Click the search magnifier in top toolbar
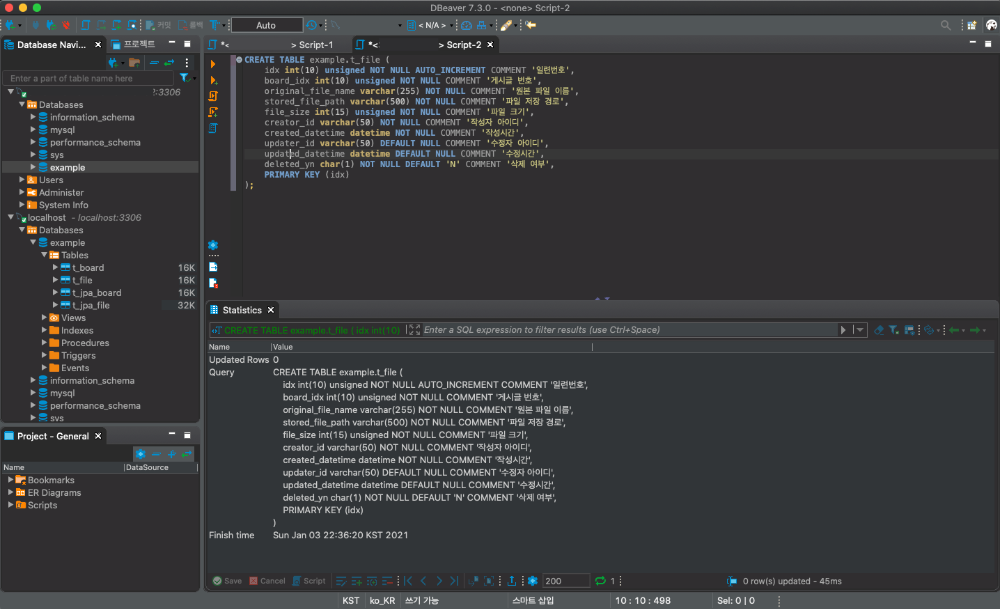This screenshot has width=1000, height=609. click(945, 25)
